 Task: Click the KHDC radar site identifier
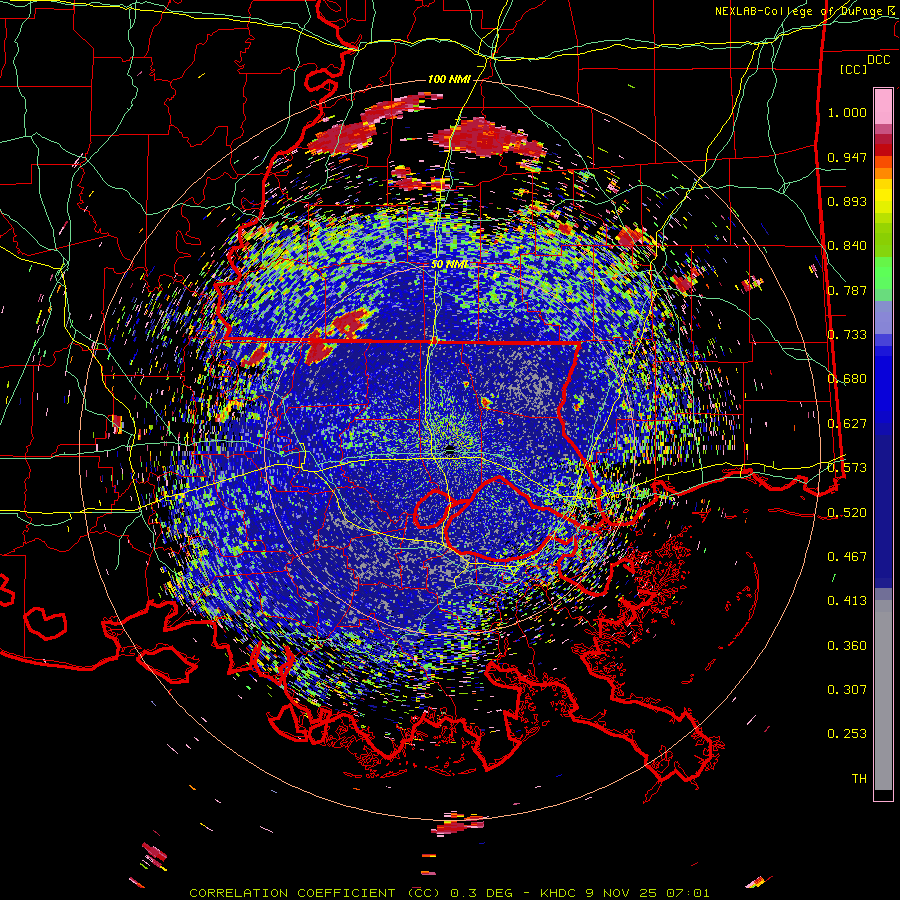coord(557,893)
